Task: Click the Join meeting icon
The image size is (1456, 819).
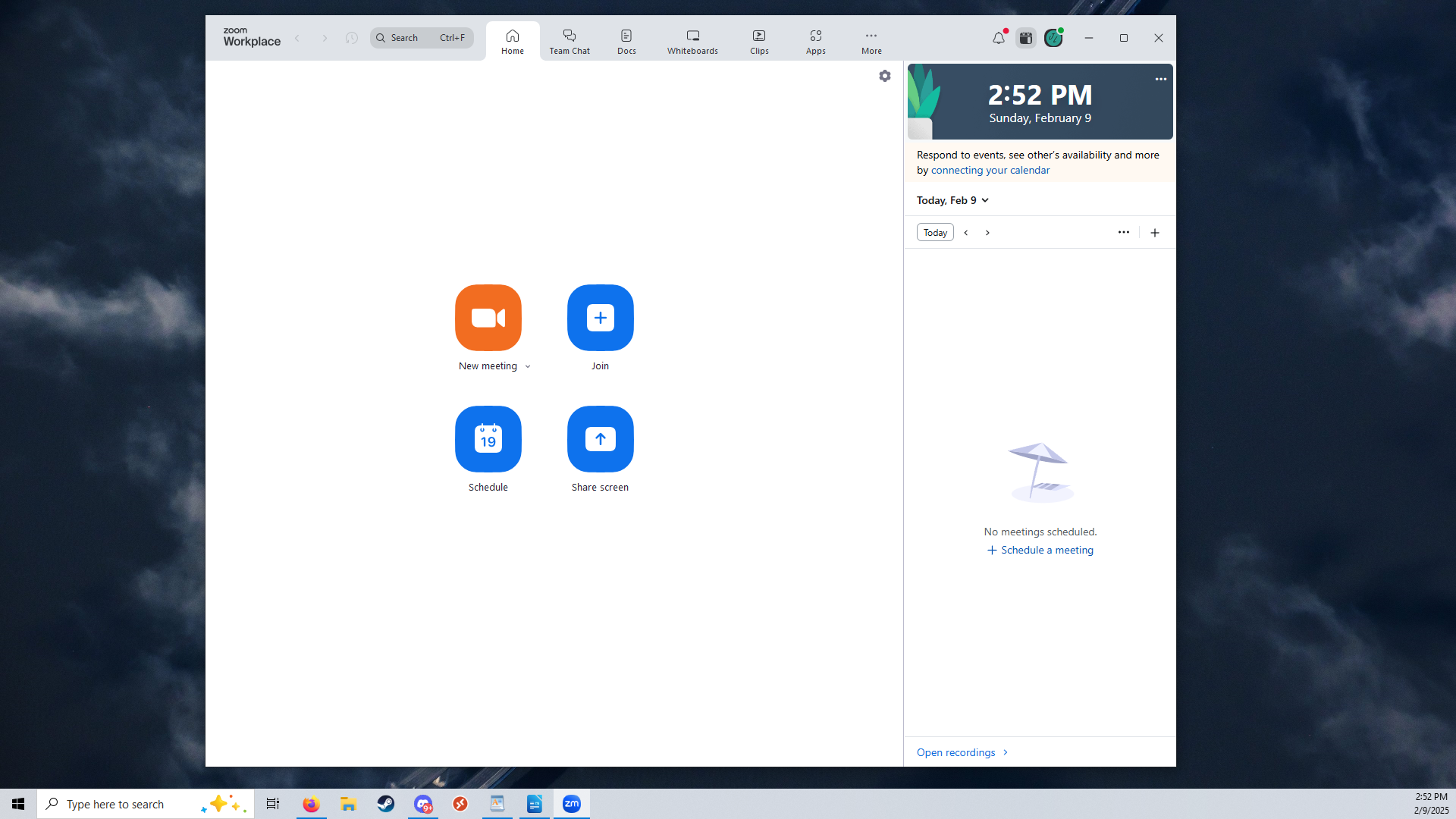Action: pyautogui.click(x=599, y=317)
